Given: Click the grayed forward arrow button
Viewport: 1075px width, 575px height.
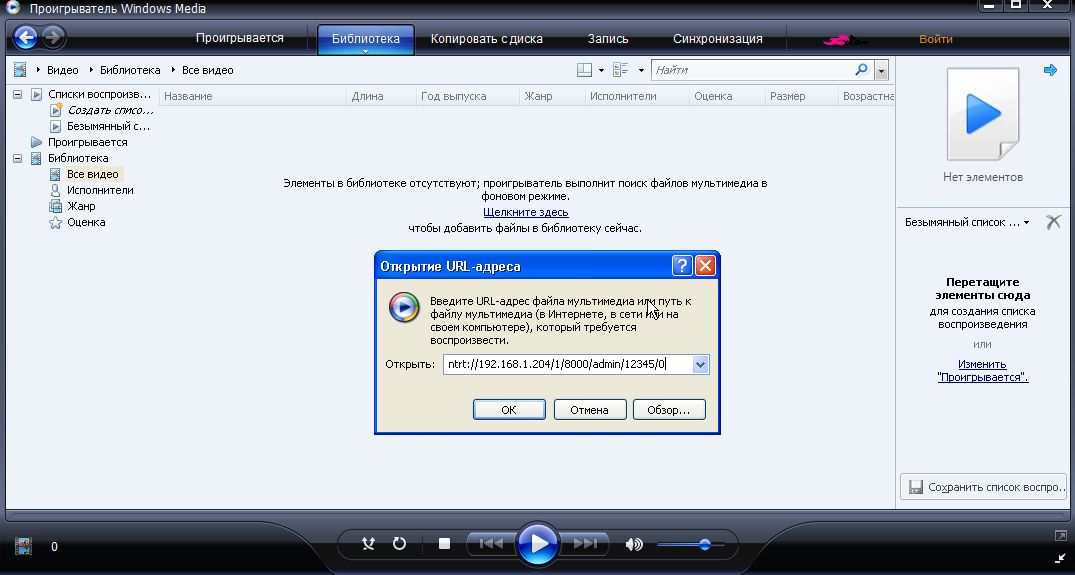Looking at the screenshot, I should (53, 37).
